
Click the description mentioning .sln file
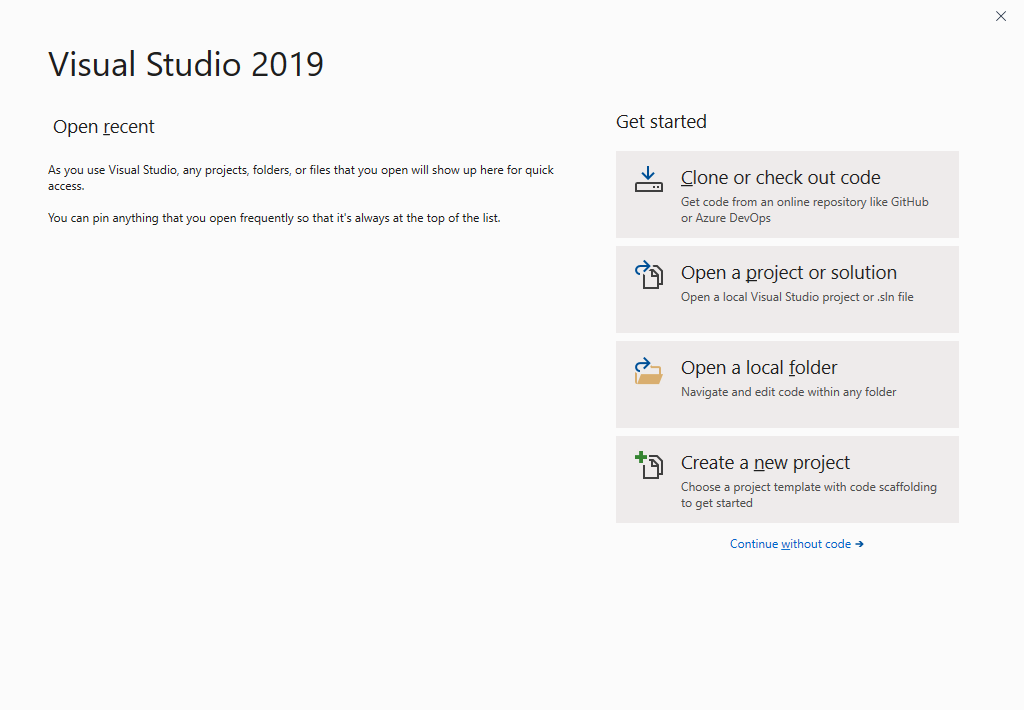[x=797, y=297]
